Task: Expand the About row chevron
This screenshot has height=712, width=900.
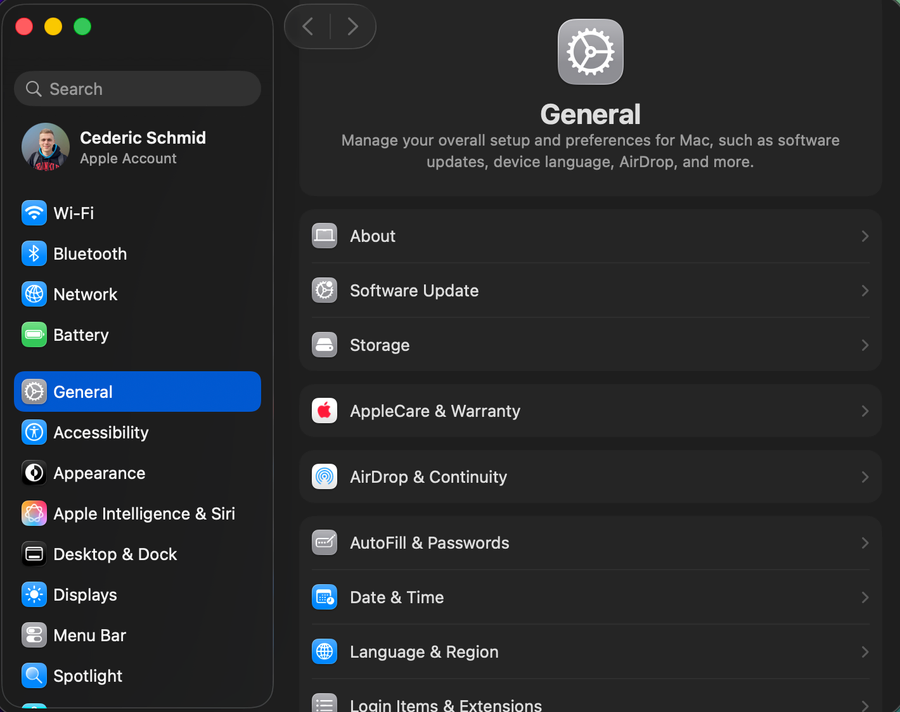Action: (864, 236)
